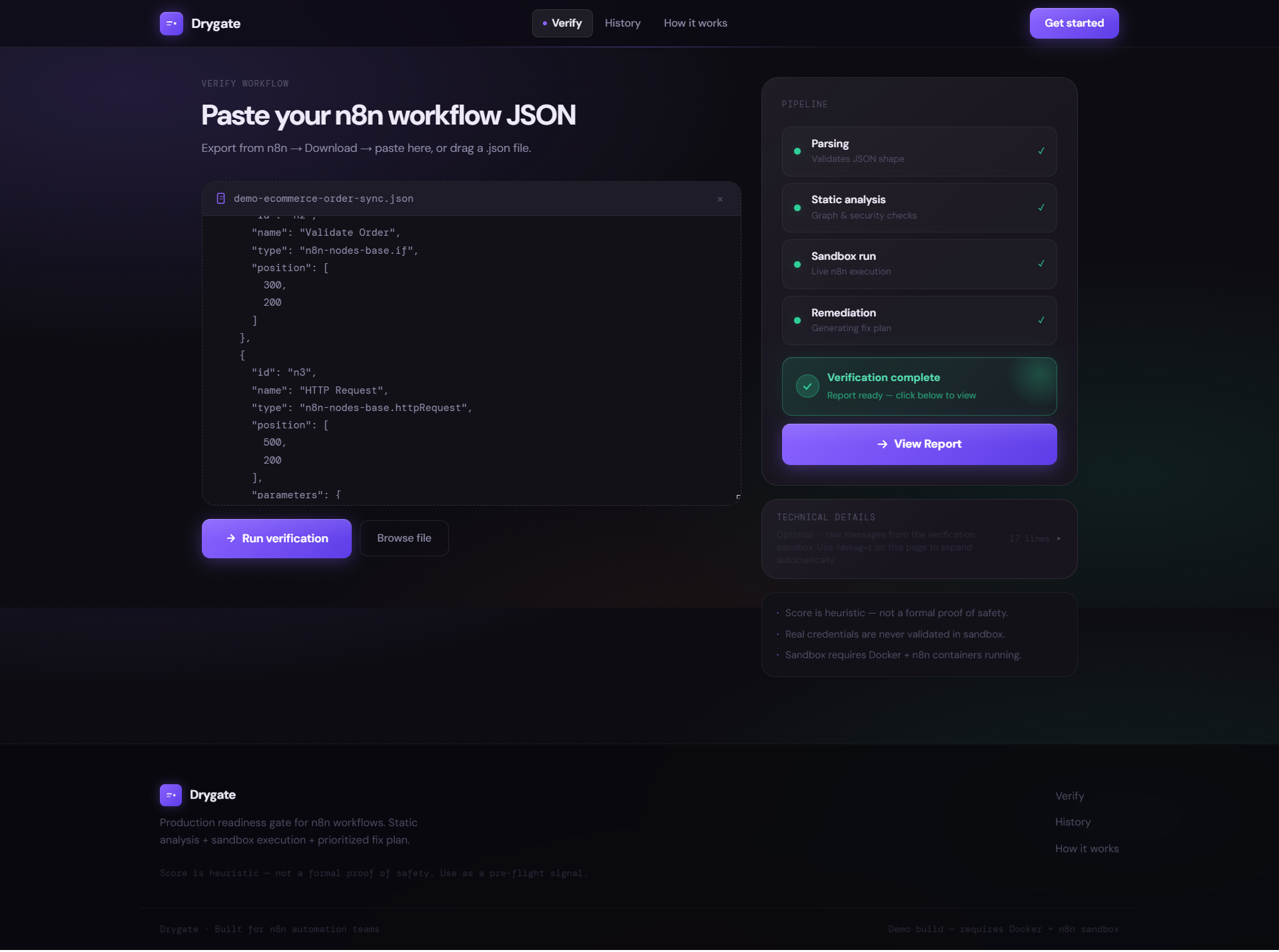
Task: Click the Get started button
Action: tap(1074, 23)
